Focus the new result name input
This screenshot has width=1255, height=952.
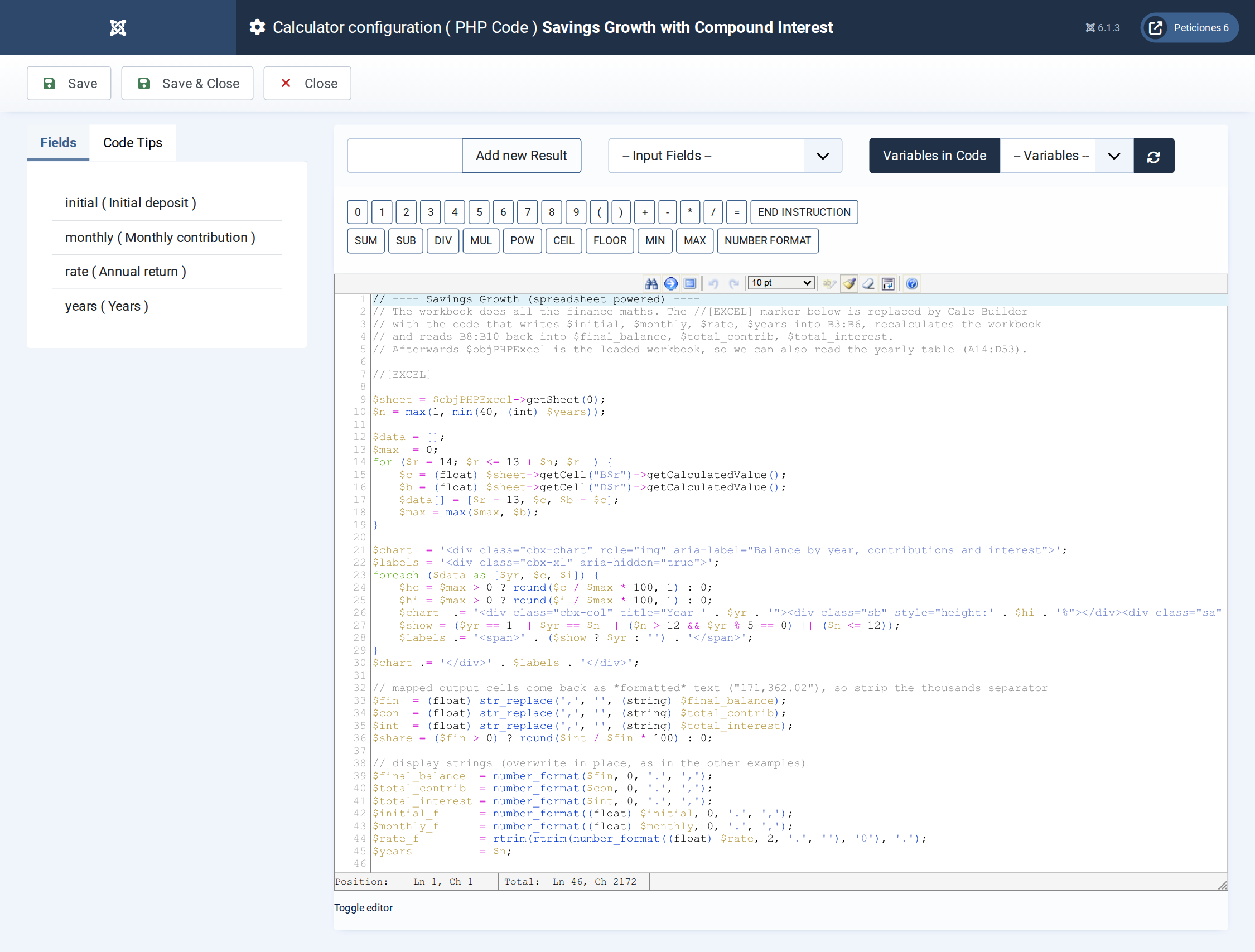coord(405,156)
